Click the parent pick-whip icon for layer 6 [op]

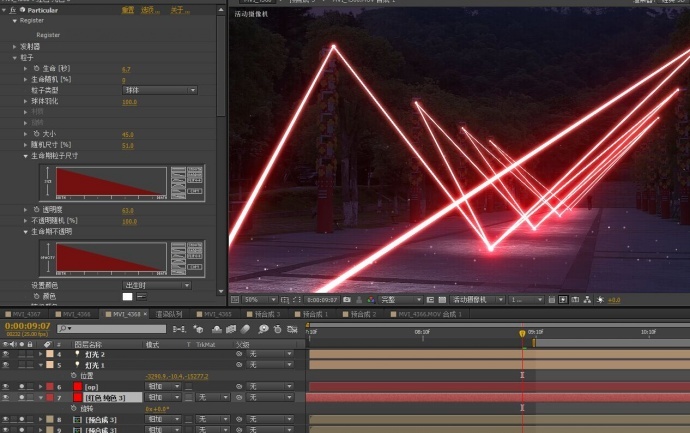click(x=239, y=386)
